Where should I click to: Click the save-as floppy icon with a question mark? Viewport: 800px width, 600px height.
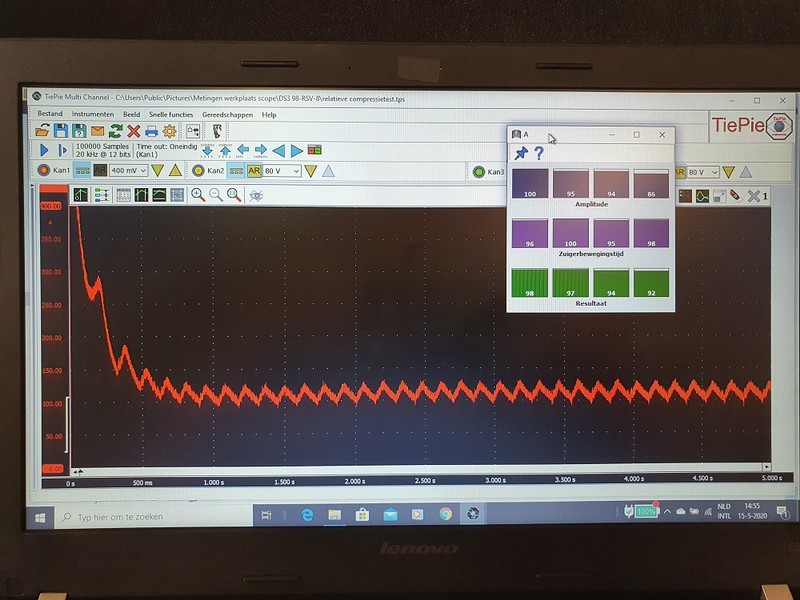click(x=79, y=131)
